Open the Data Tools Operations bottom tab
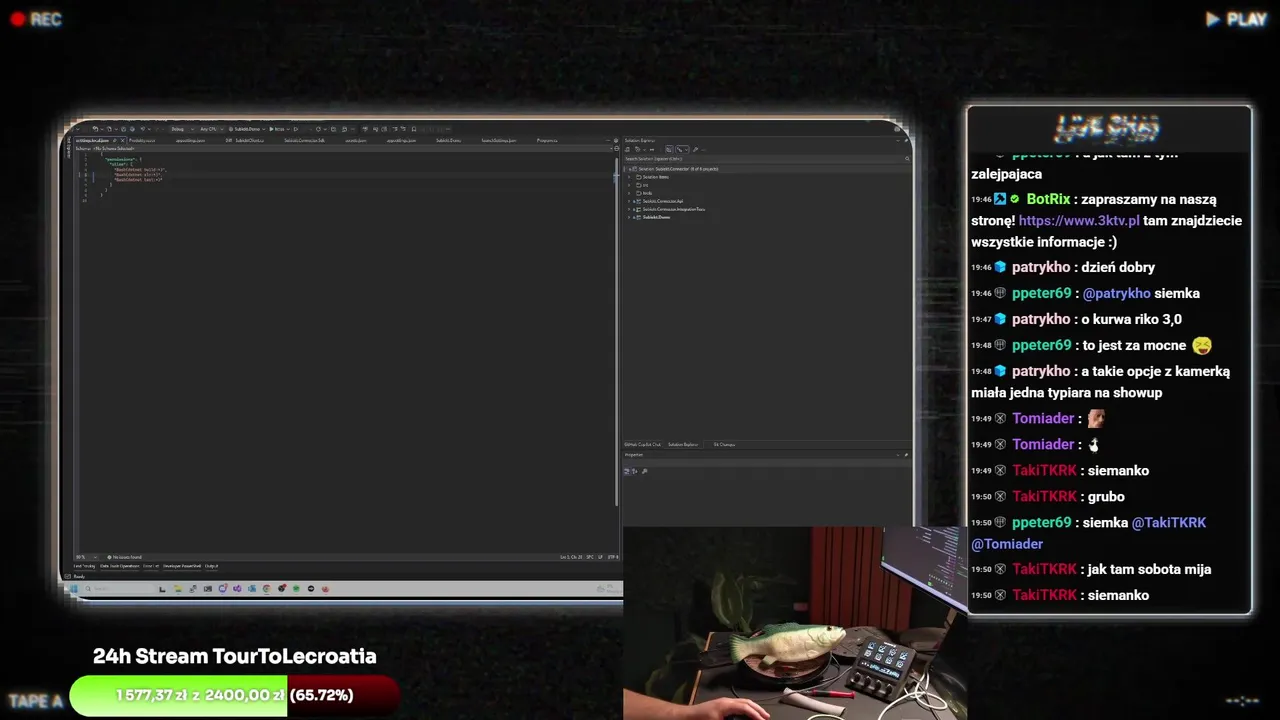The width and height of the screenshot is (1280, 720). [120, 566]
